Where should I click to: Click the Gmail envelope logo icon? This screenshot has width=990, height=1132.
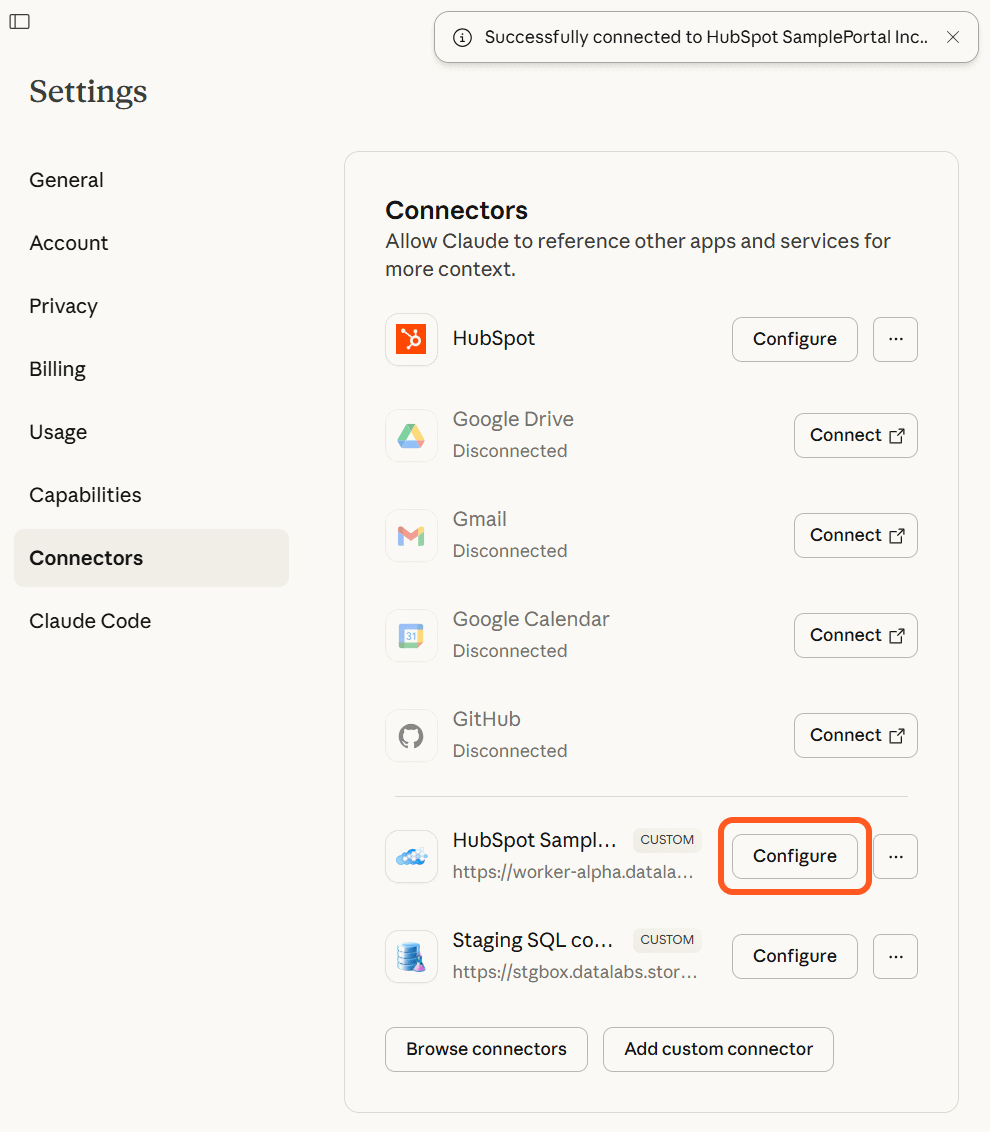click(x=411, y=536)
